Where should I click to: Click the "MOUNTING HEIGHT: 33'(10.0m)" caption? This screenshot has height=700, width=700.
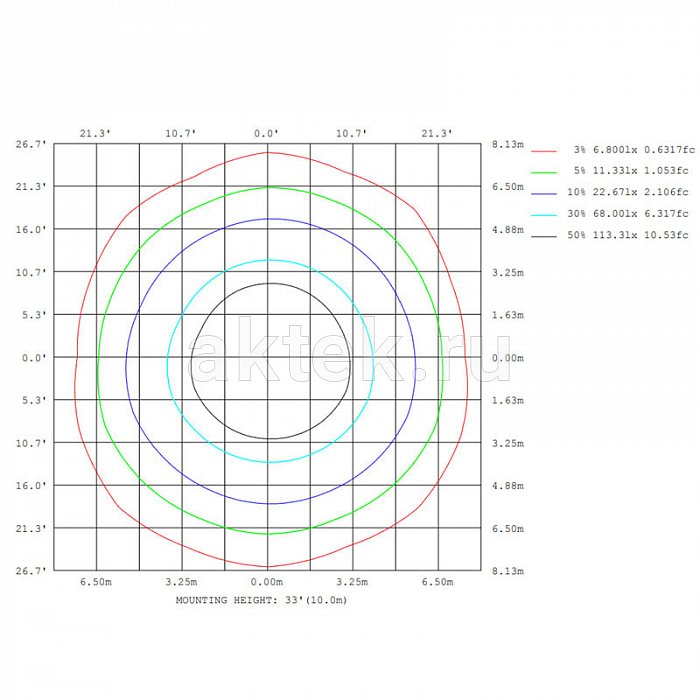261,600
